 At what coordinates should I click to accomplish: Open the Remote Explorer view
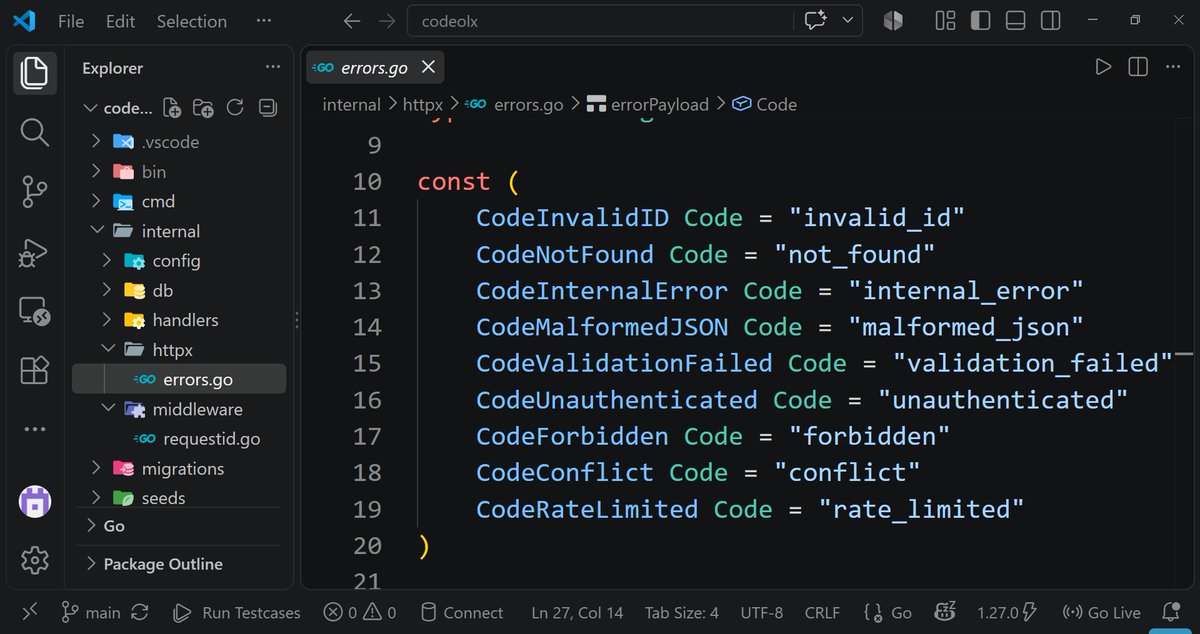click(x=34, y=311)
